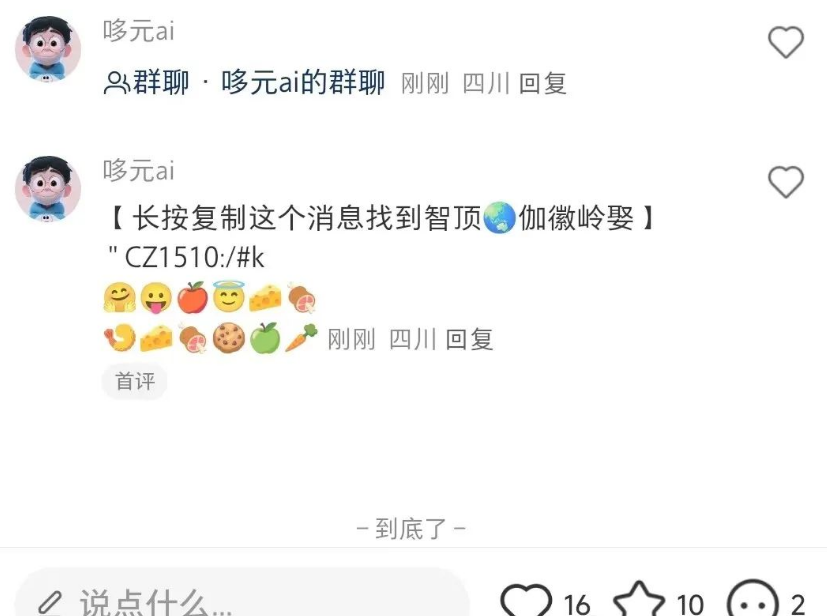This screenshot has width=827, height=616.
Task: Tap the red apple emoji in the comment
Action: point(192,297)
